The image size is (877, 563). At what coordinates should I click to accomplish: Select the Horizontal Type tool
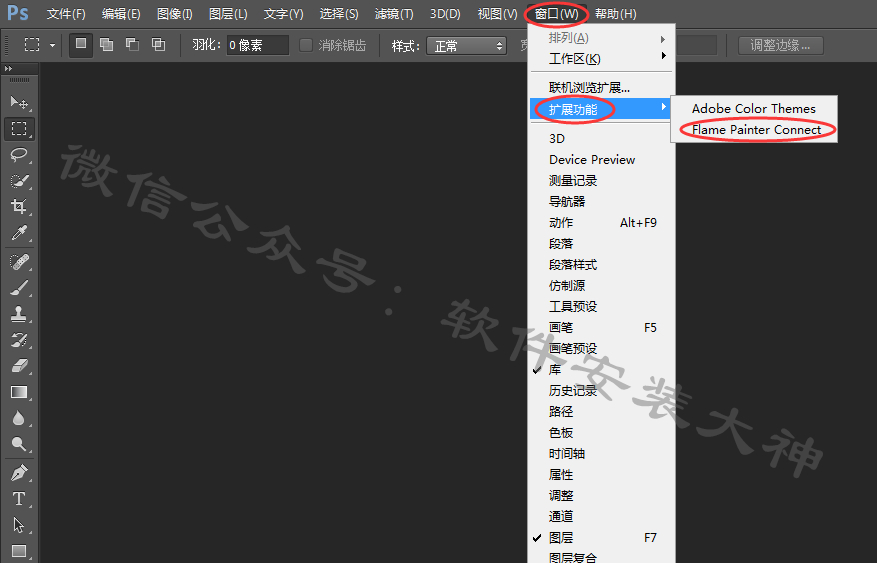(x=19, y=499)
